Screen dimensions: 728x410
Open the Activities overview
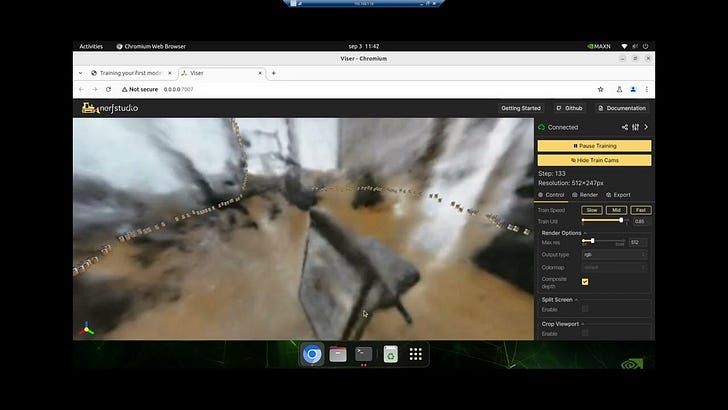[x=91, y=46]
